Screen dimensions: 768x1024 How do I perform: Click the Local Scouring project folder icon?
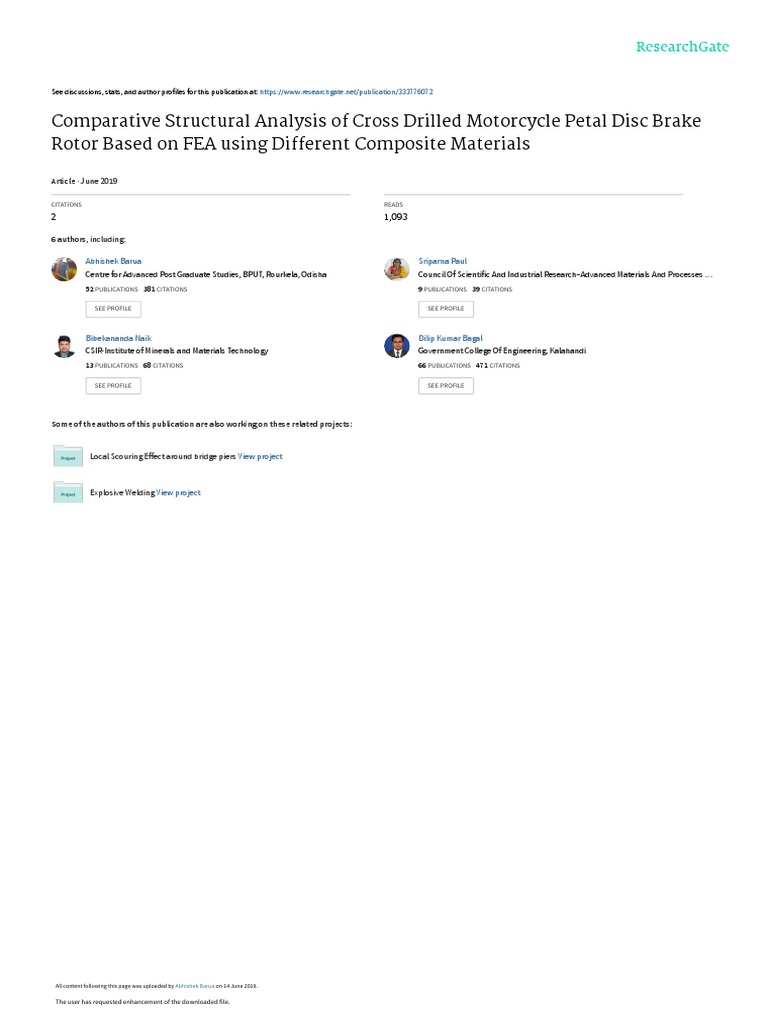tap(68, 456)
